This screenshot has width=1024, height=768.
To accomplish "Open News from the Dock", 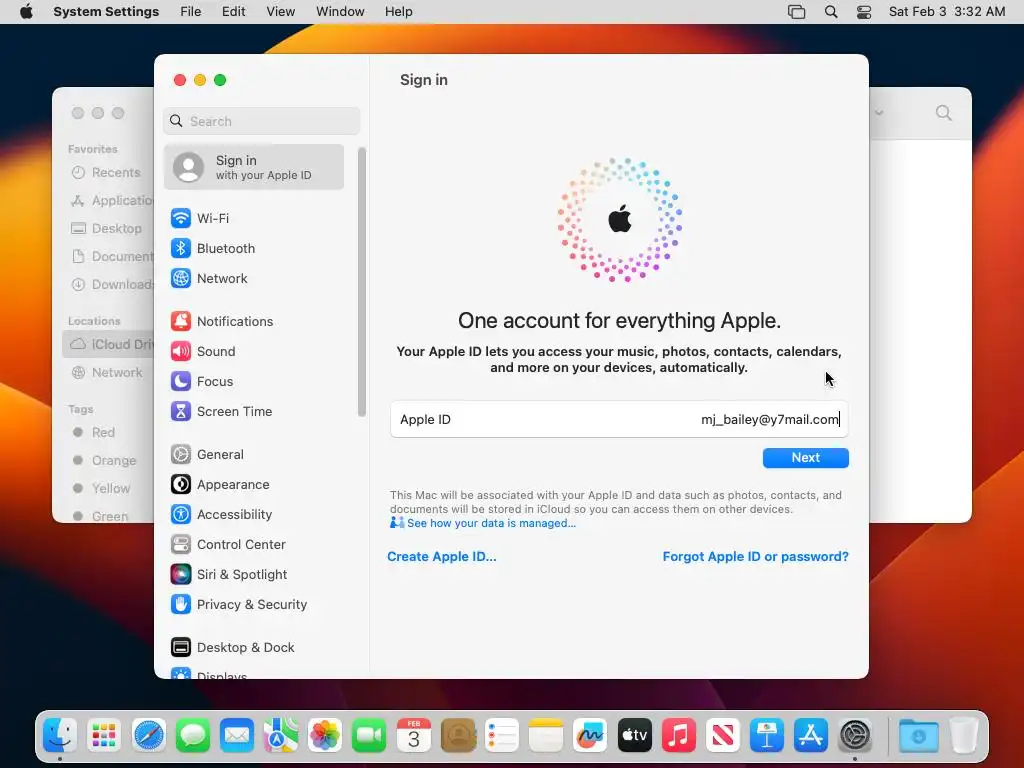I will tap(722, 736).
